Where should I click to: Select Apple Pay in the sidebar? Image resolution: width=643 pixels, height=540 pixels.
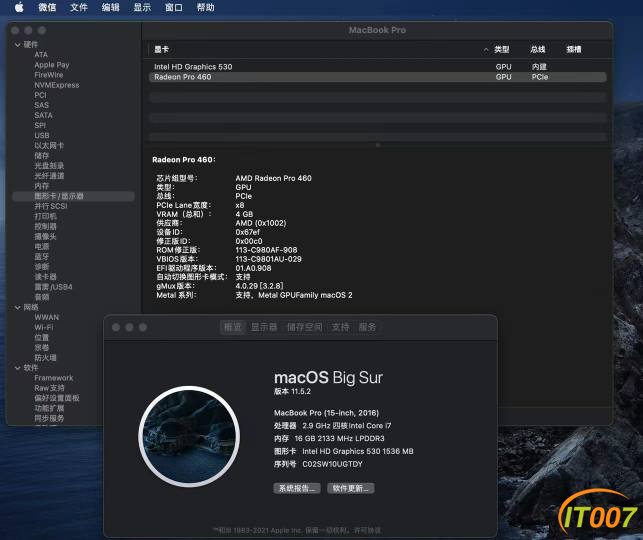click(52, 65)
